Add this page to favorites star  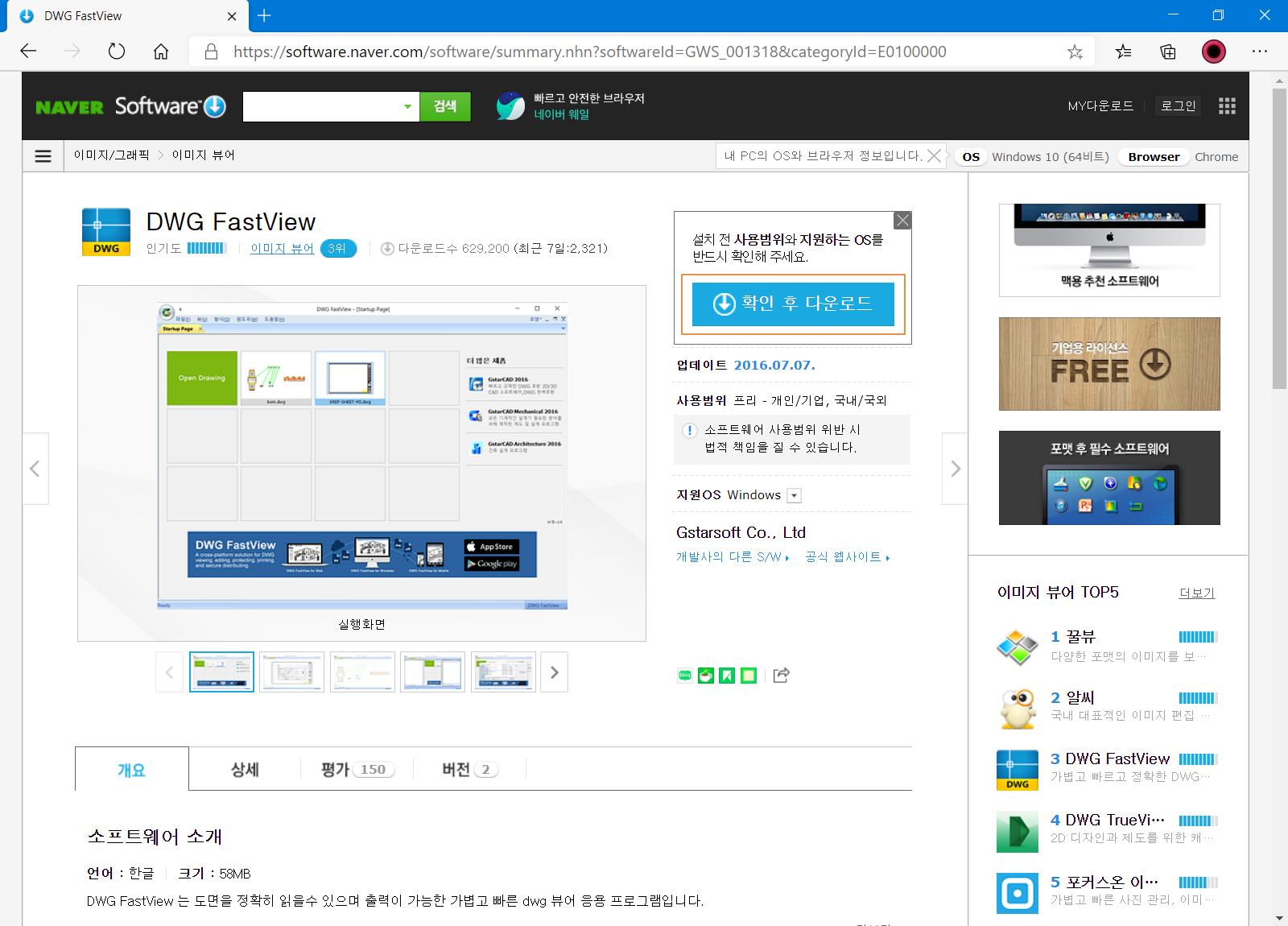click(x=1075, y=52)
